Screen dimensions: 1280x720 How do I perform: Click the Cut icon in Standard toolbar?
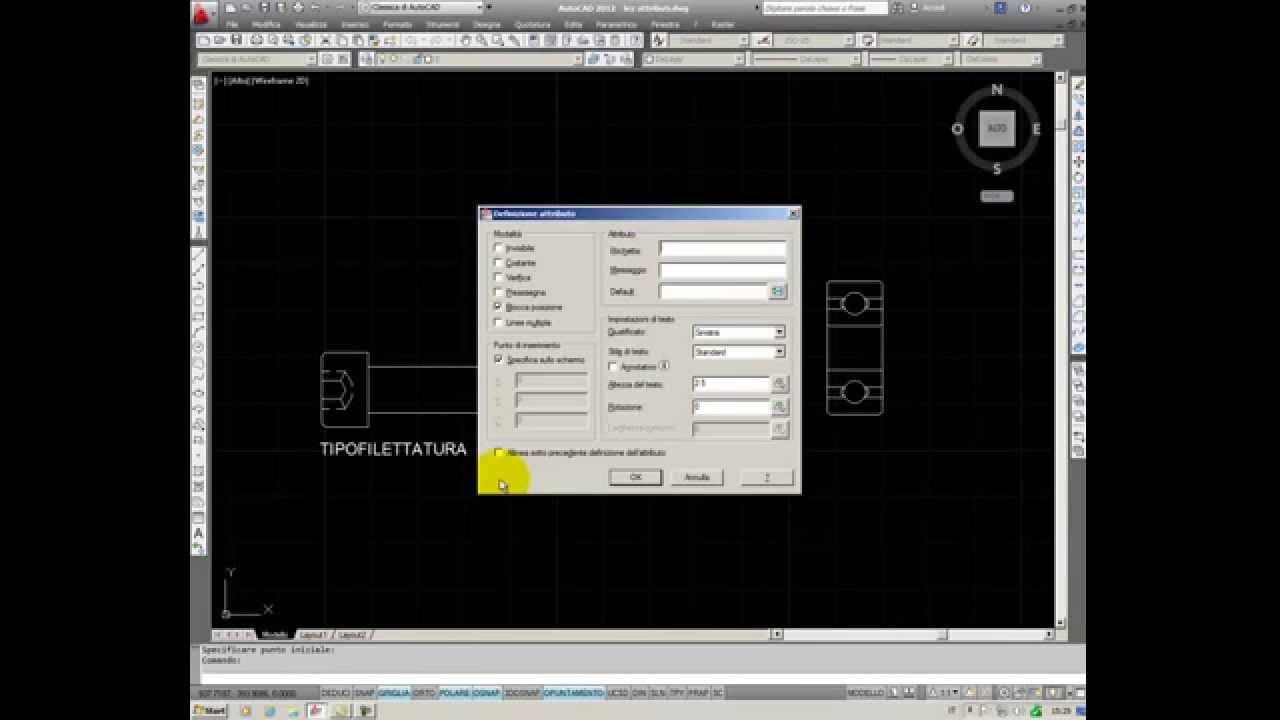click(x=327, y=40)
